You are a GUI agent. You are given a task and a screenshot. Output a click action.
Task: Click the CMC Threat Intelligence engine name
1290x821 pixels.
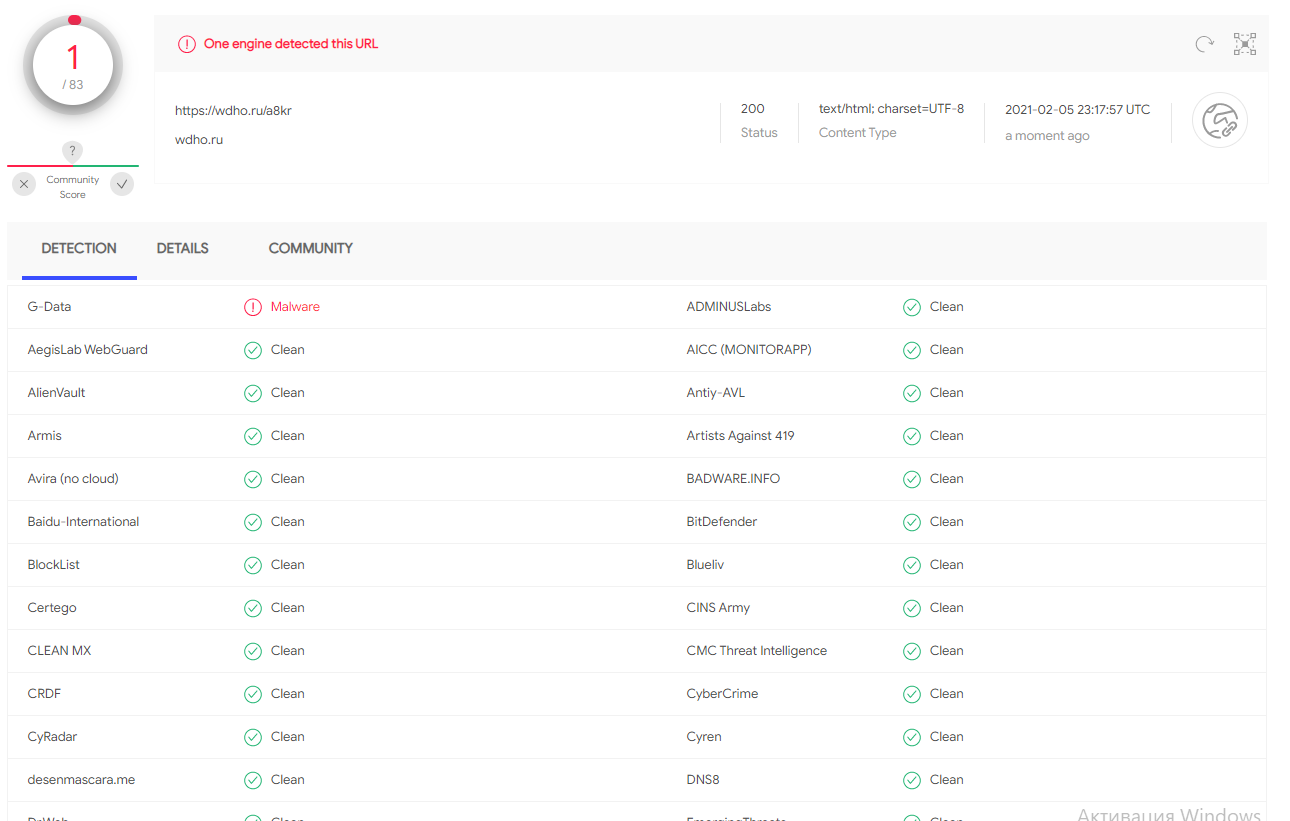pos(757,651)
